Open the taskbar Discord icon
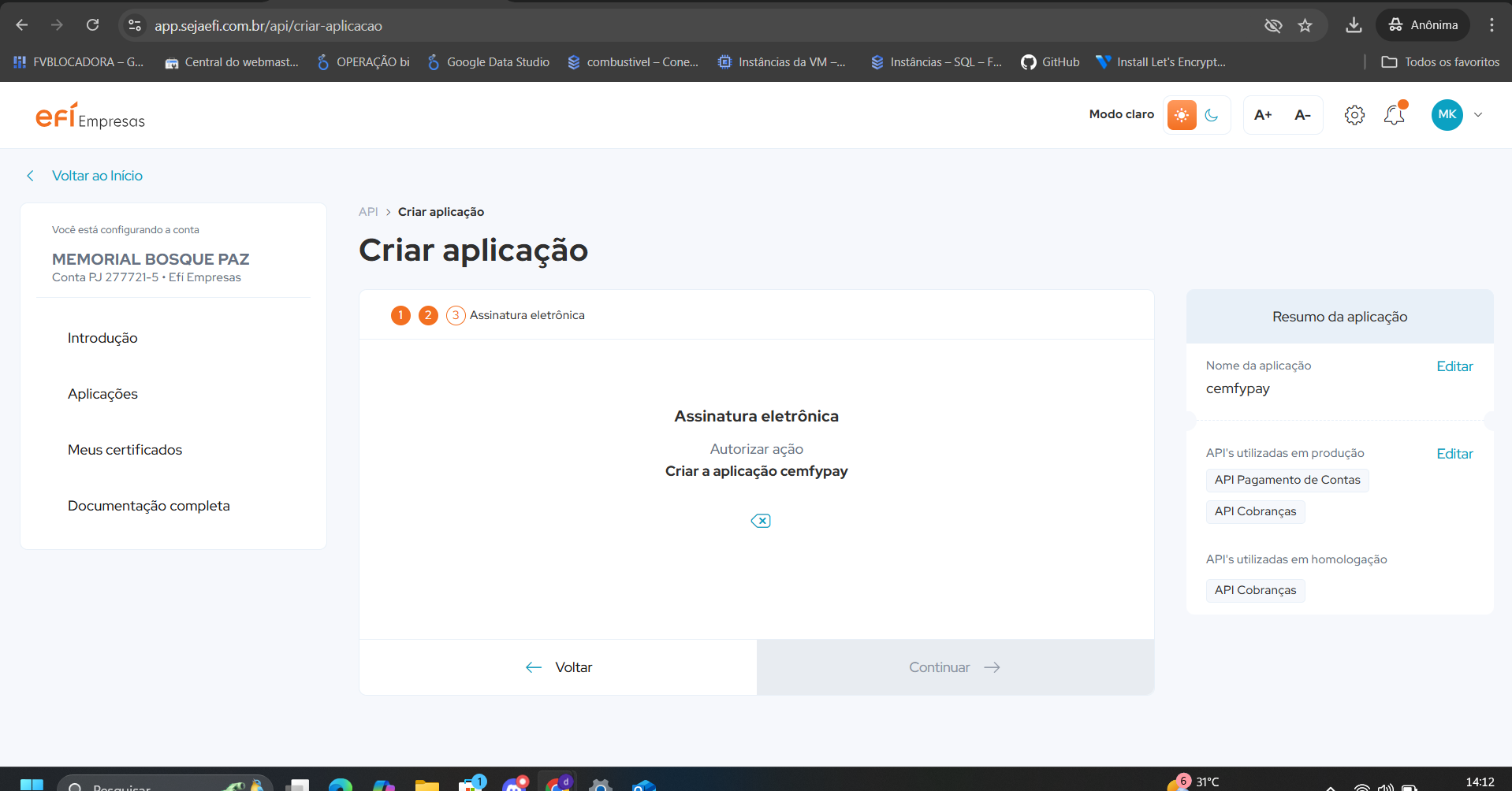This screenshot has width=1512, height=791. coord(515,784)
